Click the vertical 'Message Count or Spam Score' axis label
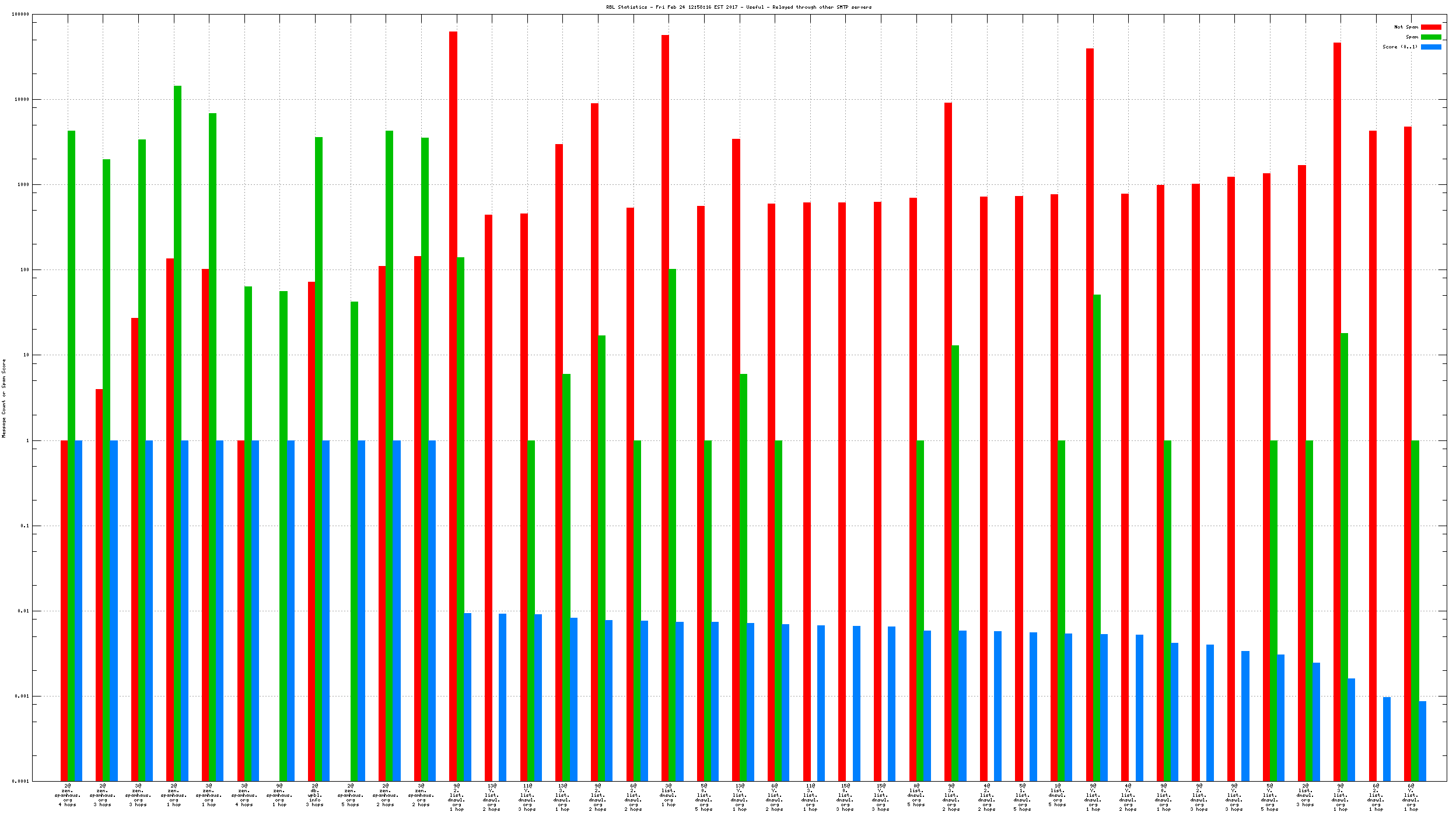Viewport: 1456px width, 819px height. 3,398
